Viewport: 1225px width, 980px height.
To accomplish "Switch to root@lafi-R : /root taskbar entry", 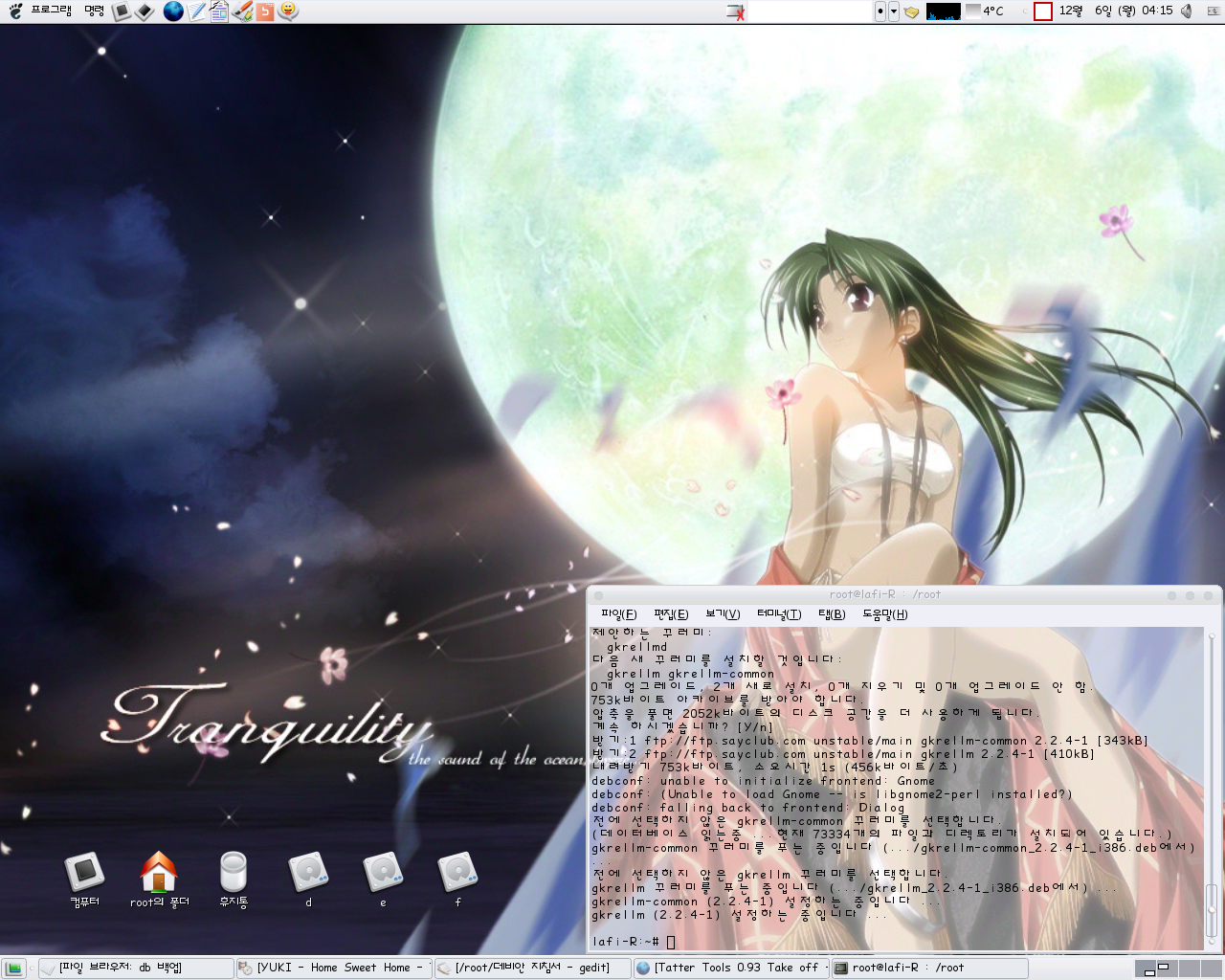I will tap(929, 969).
